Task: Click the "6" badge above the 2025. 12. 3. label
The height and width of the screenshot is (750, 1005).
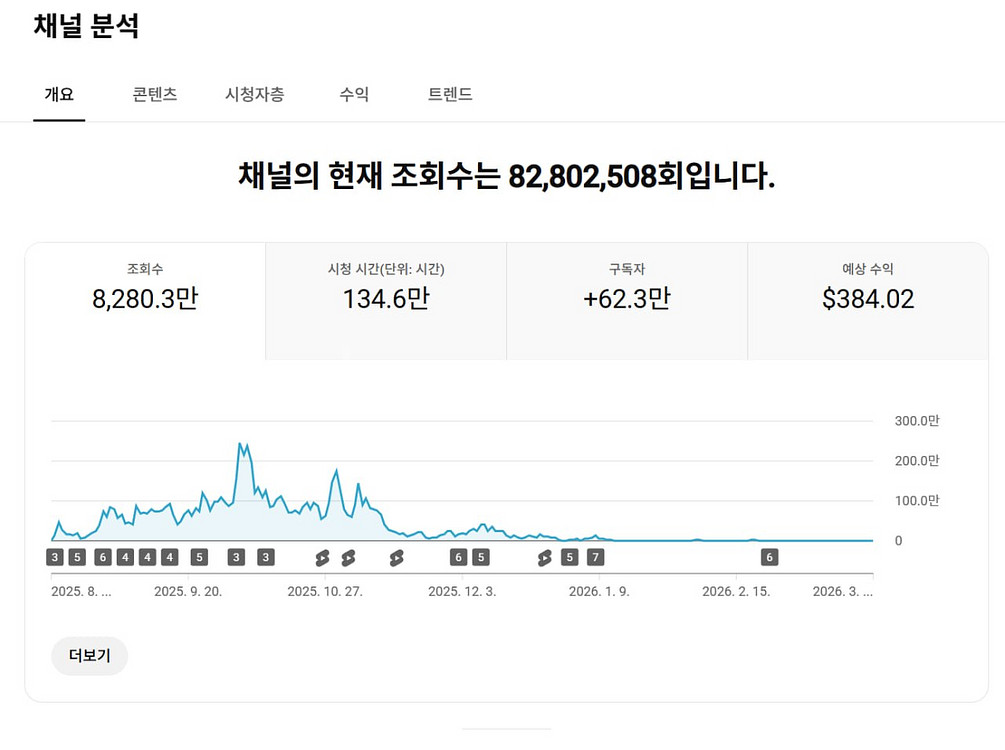Action: click(x=458, y=557)
